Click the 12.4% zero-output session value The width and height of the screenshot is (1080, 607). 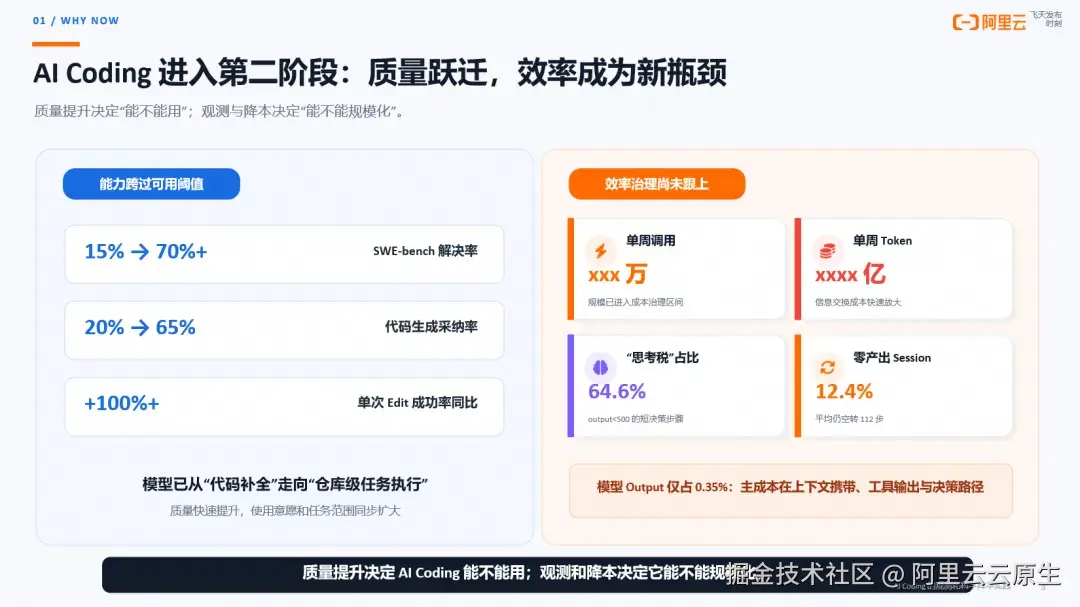click(844, 391)
